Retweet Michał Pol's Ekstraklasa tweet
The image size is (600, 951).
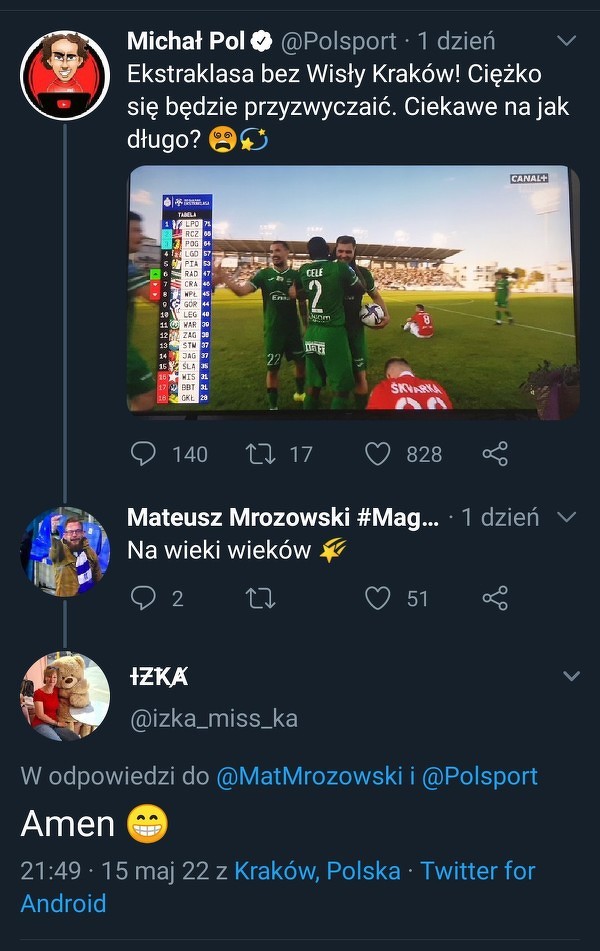pyautogui.click(x=261, y=454)
